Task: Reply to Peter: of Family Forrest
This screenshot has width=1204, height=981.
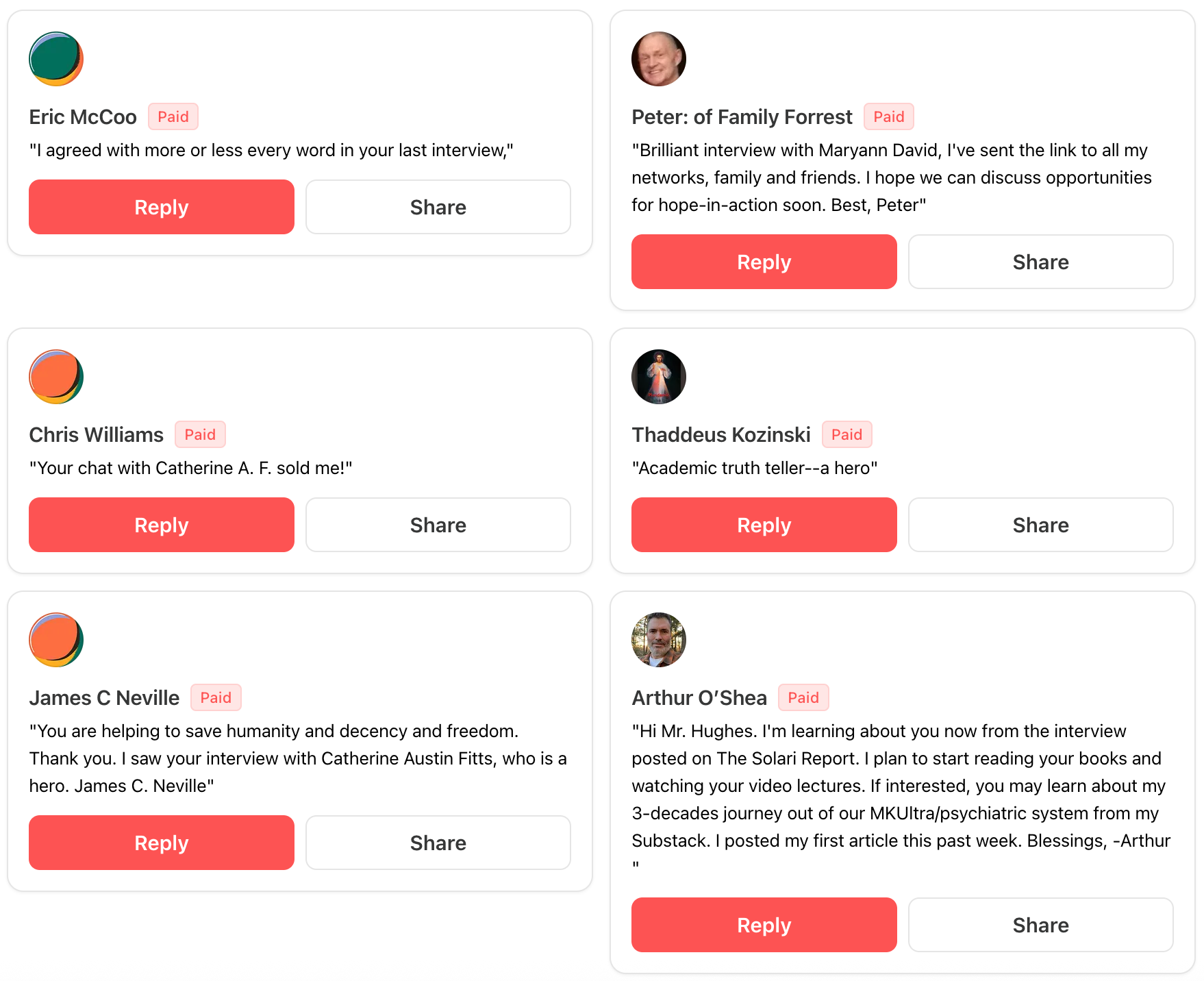Action: click(764, 262)
